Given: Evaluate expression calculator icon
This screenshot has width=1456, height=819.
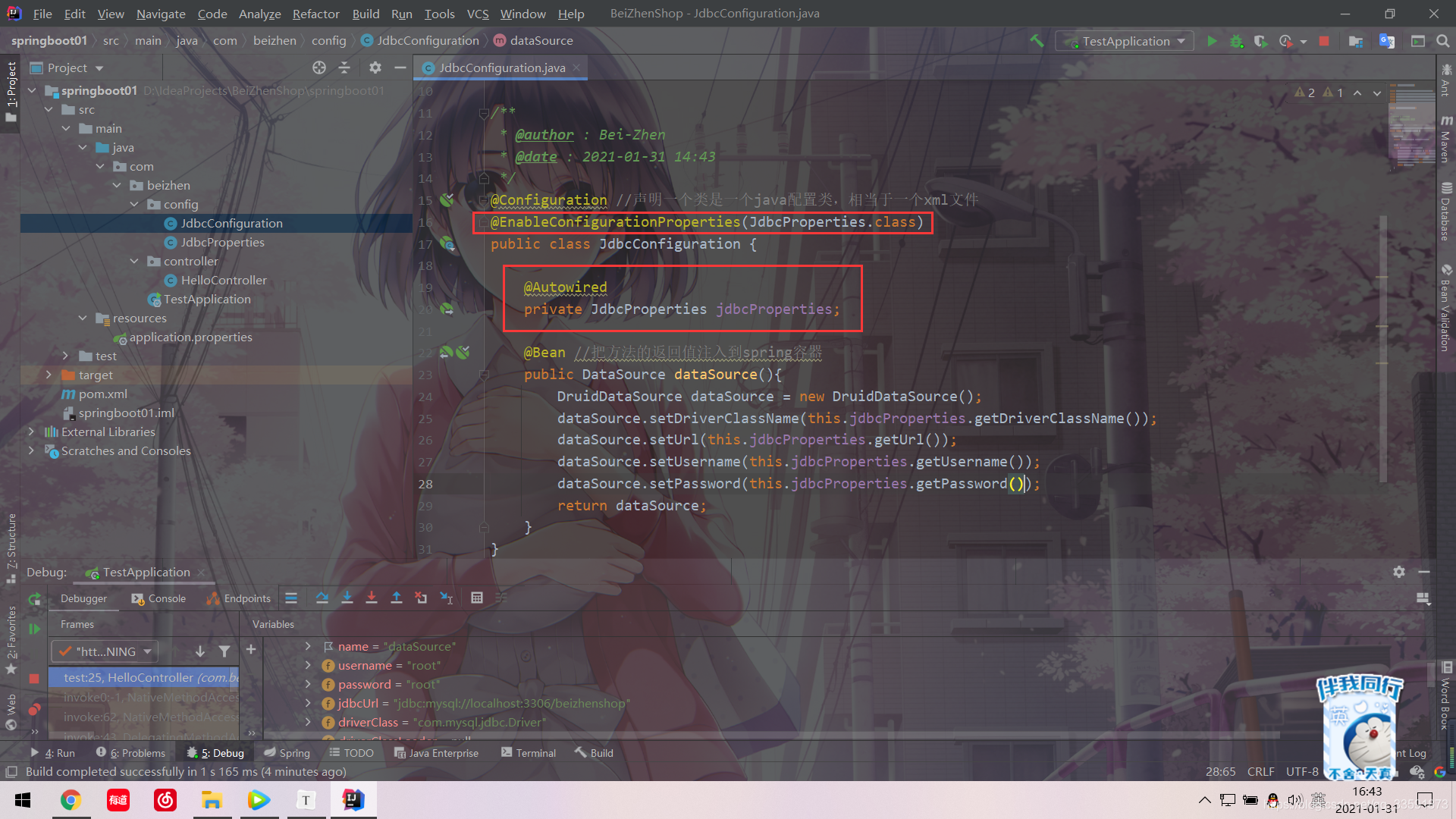Looking at the screenshot, I should pos(477,598).
